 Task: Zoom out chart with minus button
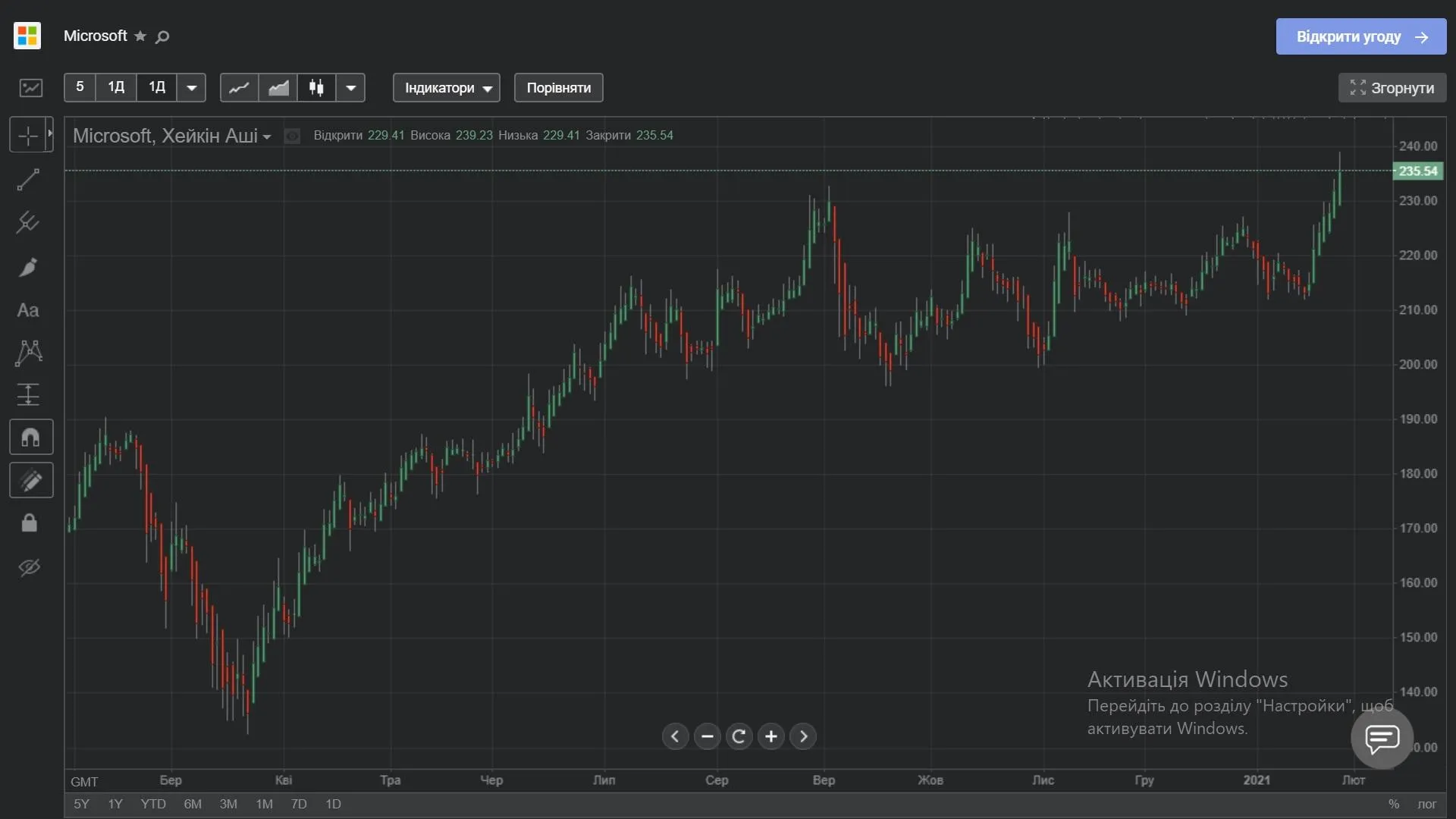click(708, 736)
